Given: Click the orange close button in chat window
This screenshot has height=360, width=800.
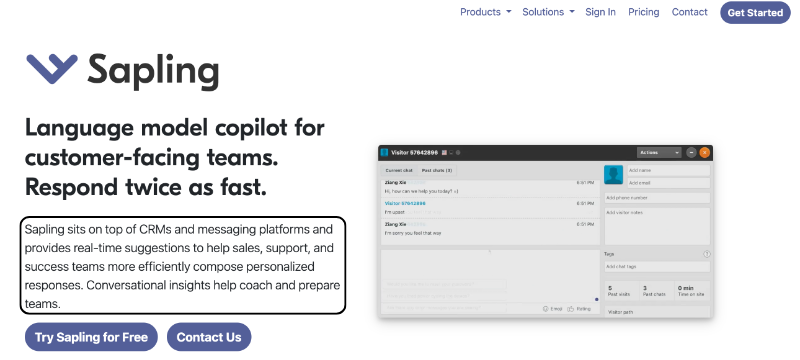Looking at the screenshot, I should pyautogui.click(x=705, y=152).
